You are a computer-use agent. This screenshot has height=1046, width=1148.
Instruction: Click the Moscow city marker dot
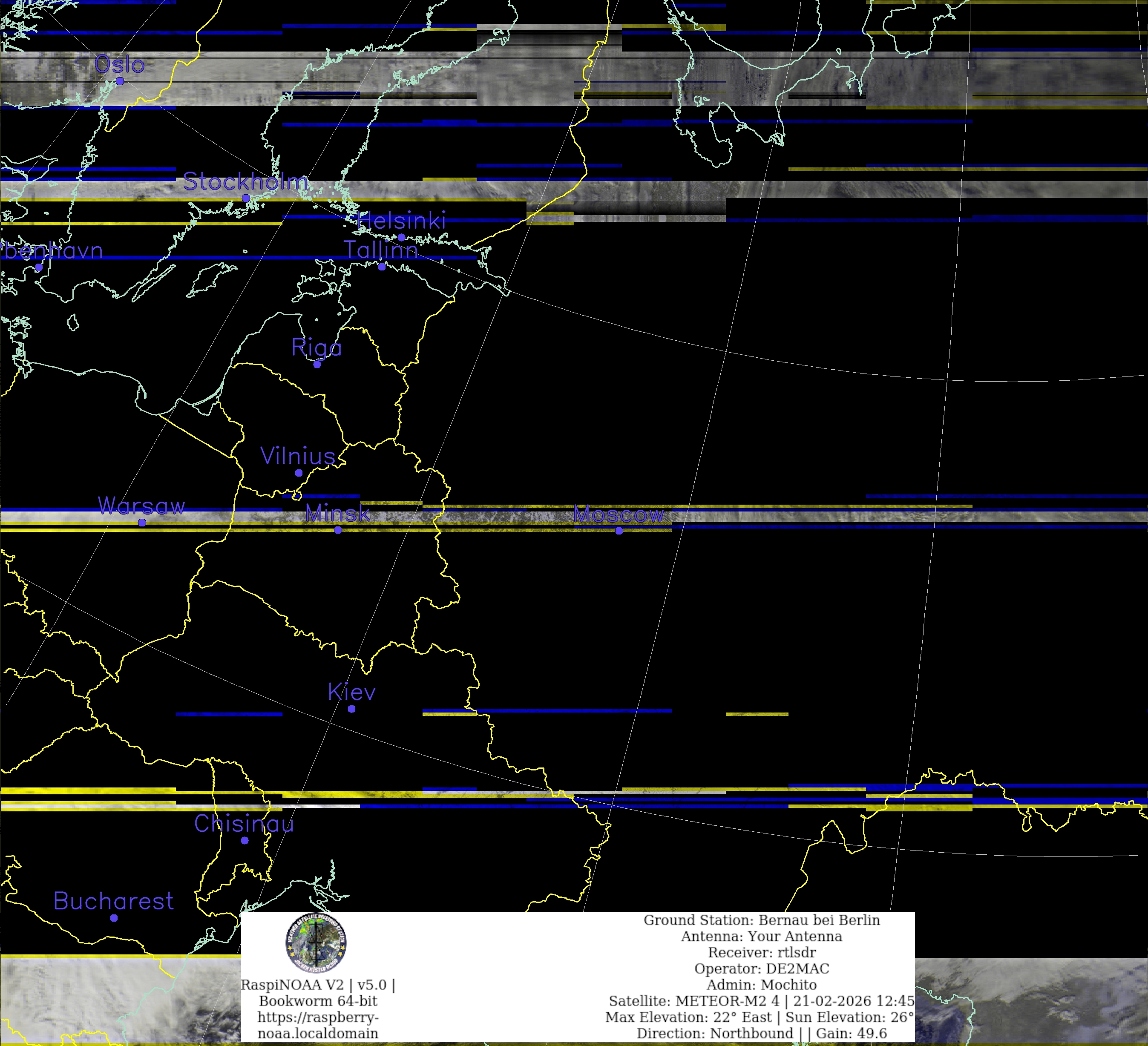coord(619,531)
